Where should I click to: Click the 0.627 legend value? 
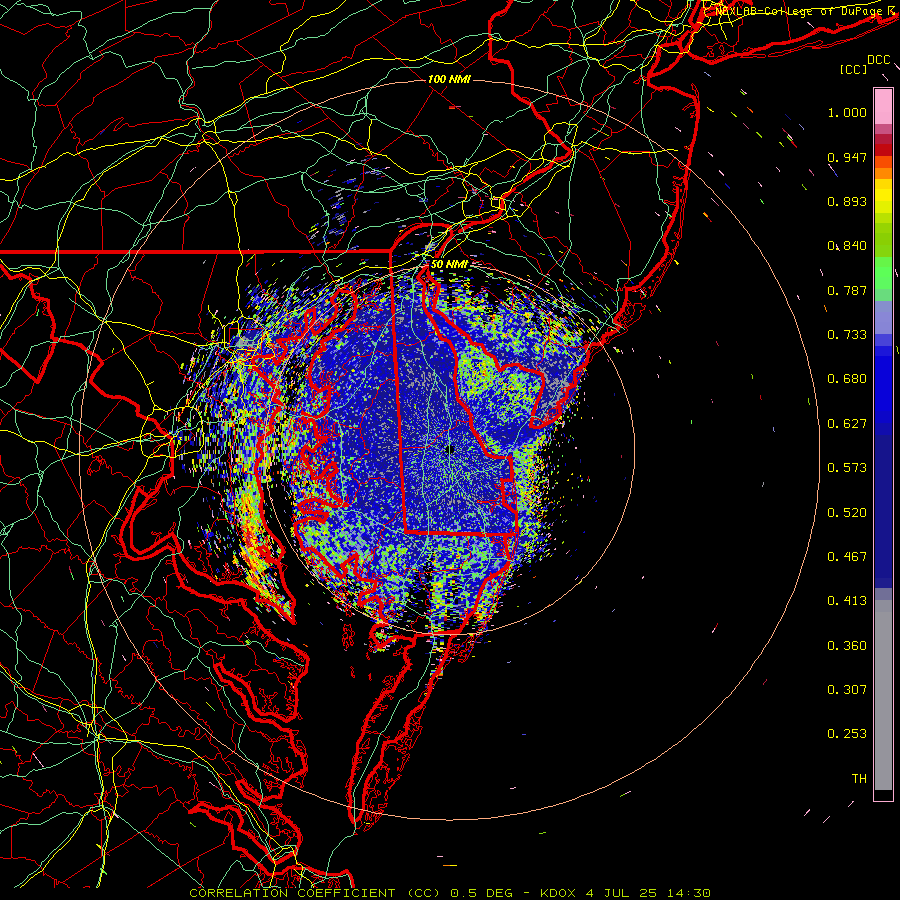point(847,424)
